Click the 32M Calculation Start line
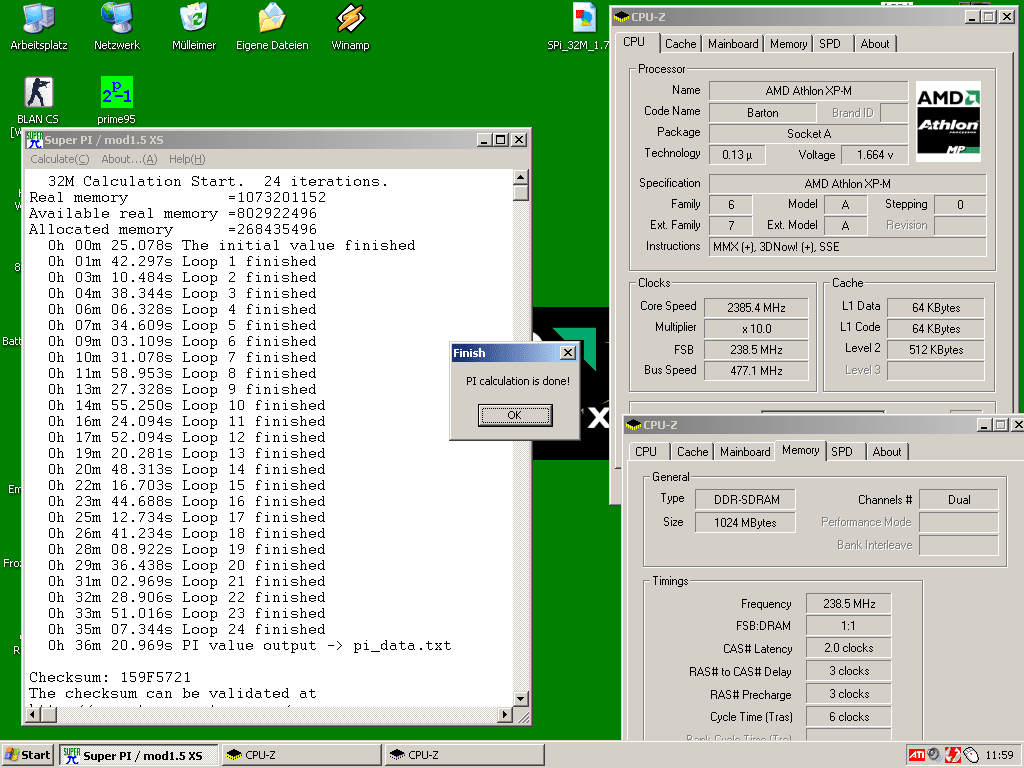 pyautogui.click(x=217, y=182)
